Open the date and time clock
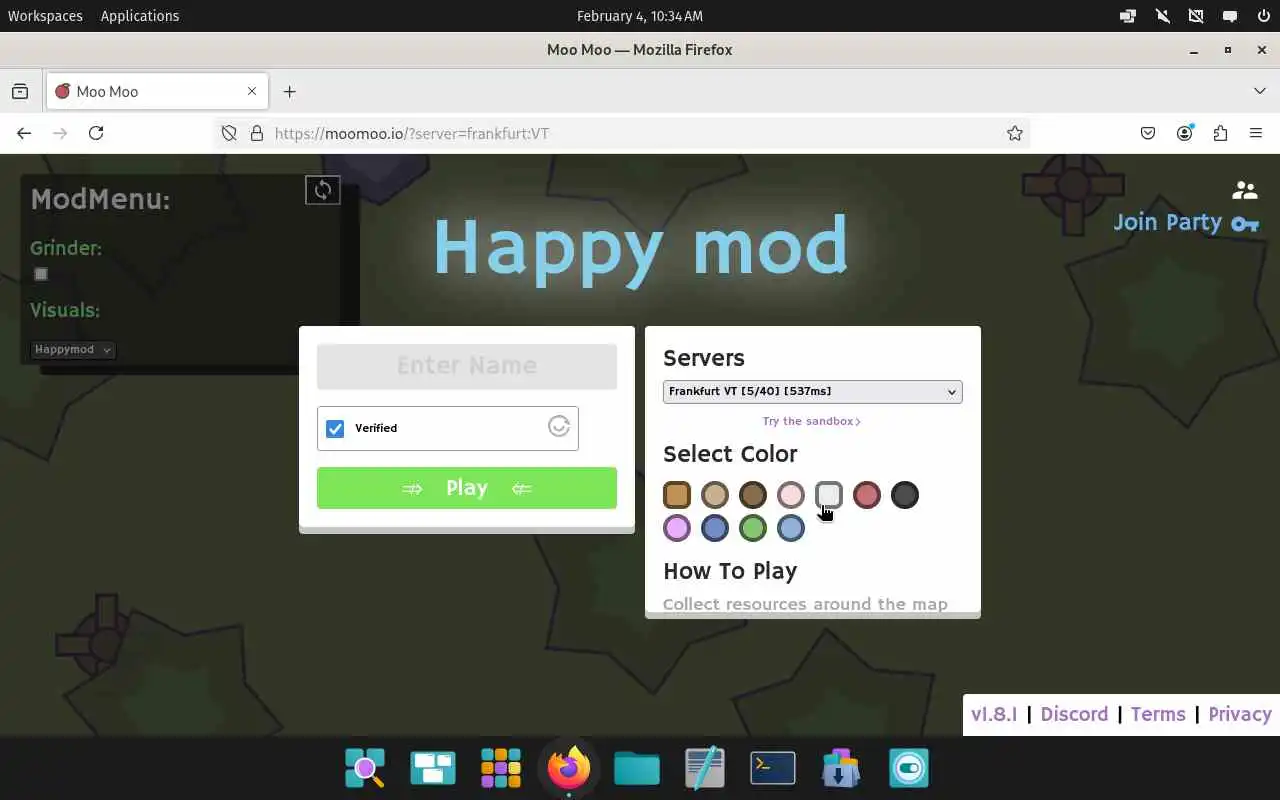Image resolution: width=1280 pixels, height=800 pixels. pos(640,16)
